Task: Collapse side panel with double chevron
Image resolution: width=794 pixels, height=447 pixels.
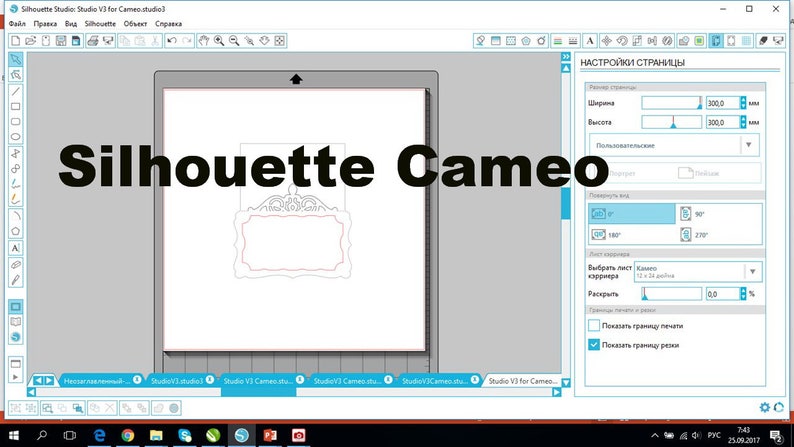Action: click(566, 57)
